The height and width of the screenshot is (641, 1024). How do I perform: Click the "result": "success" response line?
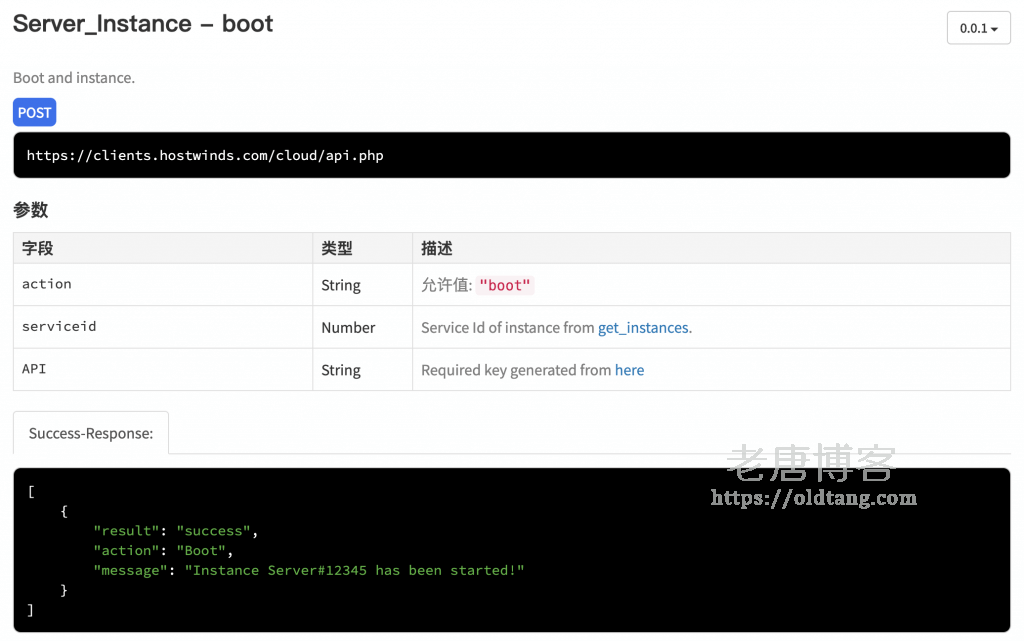176,531
